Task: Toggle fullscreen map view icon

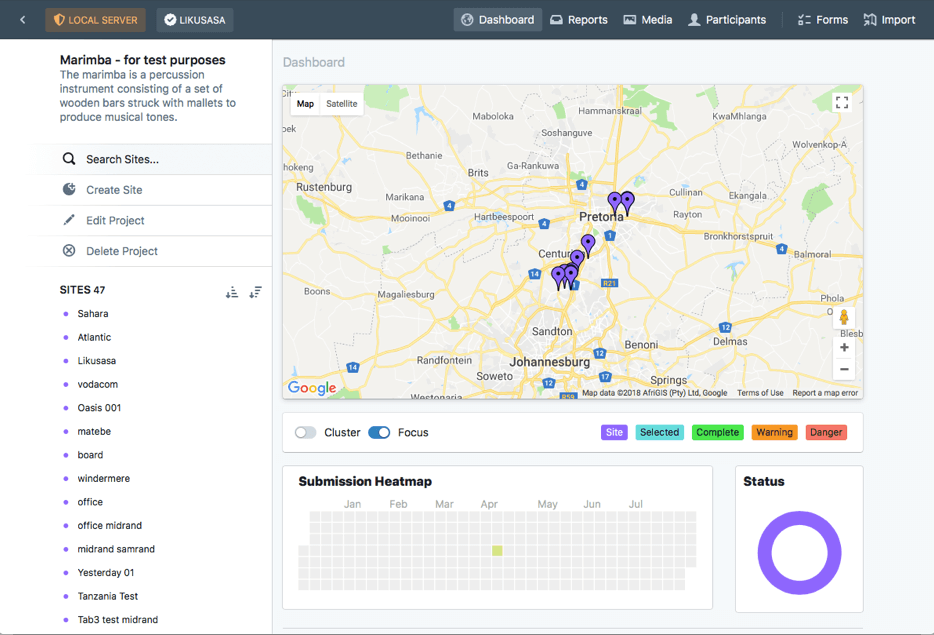Action: point(842,103)
